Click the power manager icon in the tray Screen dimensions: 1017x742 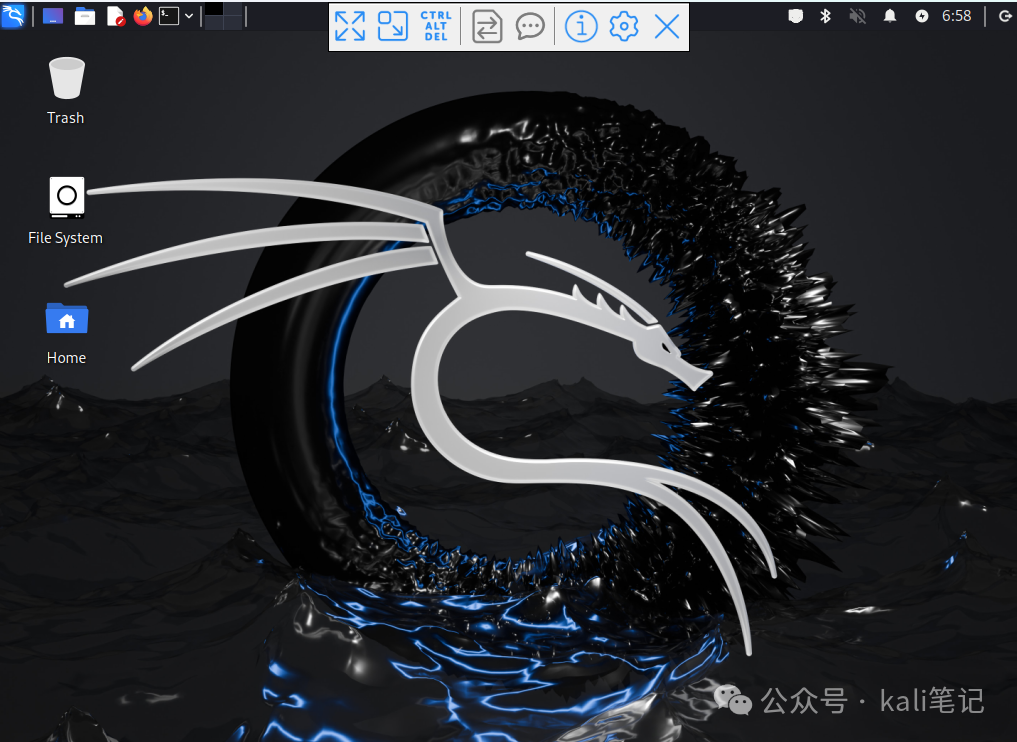click(922, 16)
